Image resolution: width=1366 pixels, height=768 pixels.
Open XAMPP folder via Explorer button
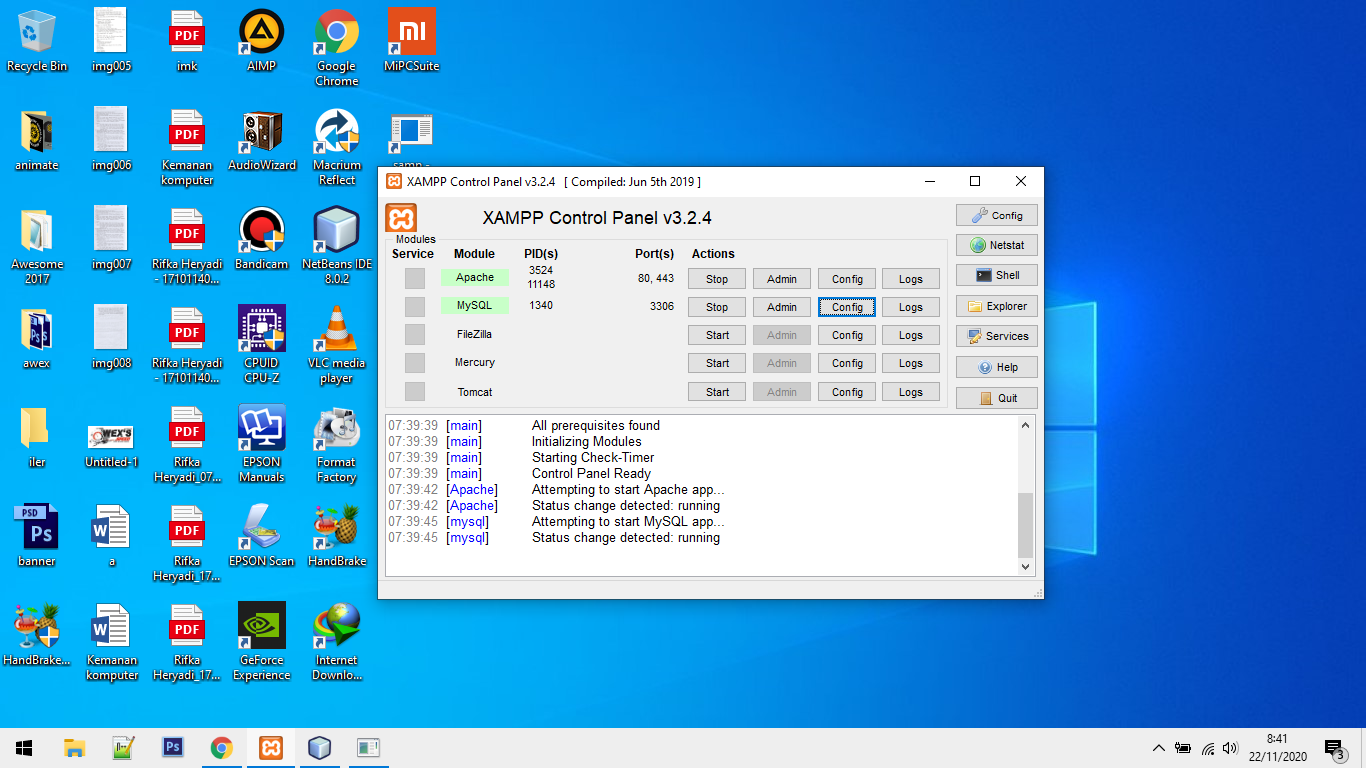(997, 306)
